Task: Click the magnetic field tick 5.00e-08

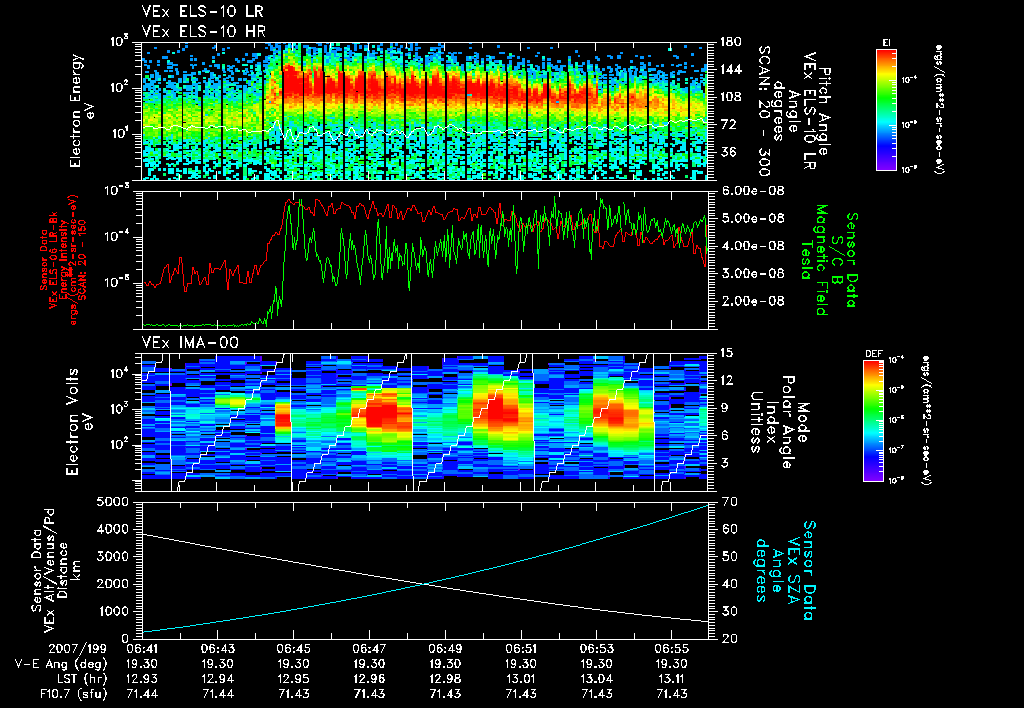Action: coord(752,218)
